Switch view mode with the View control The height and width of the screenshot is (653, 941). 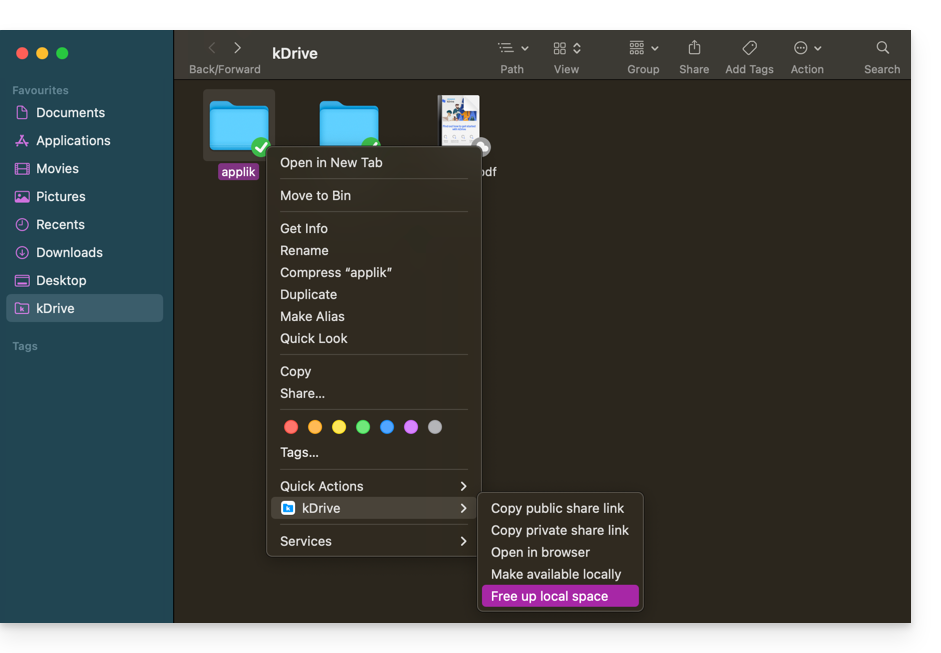[x=566, y=48]
